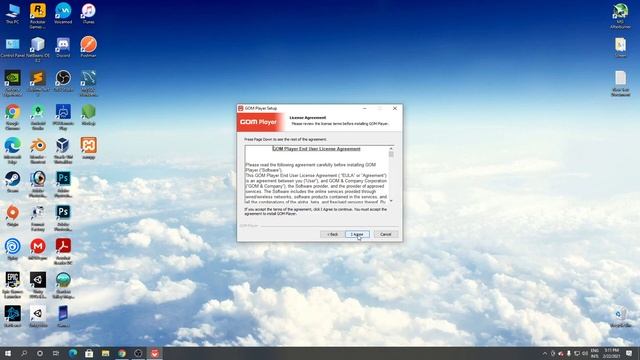Select the Stardew Valley desktop shortcut
Image resolution: width=640 pixels, height=360 pixels.
coord(63,285)
